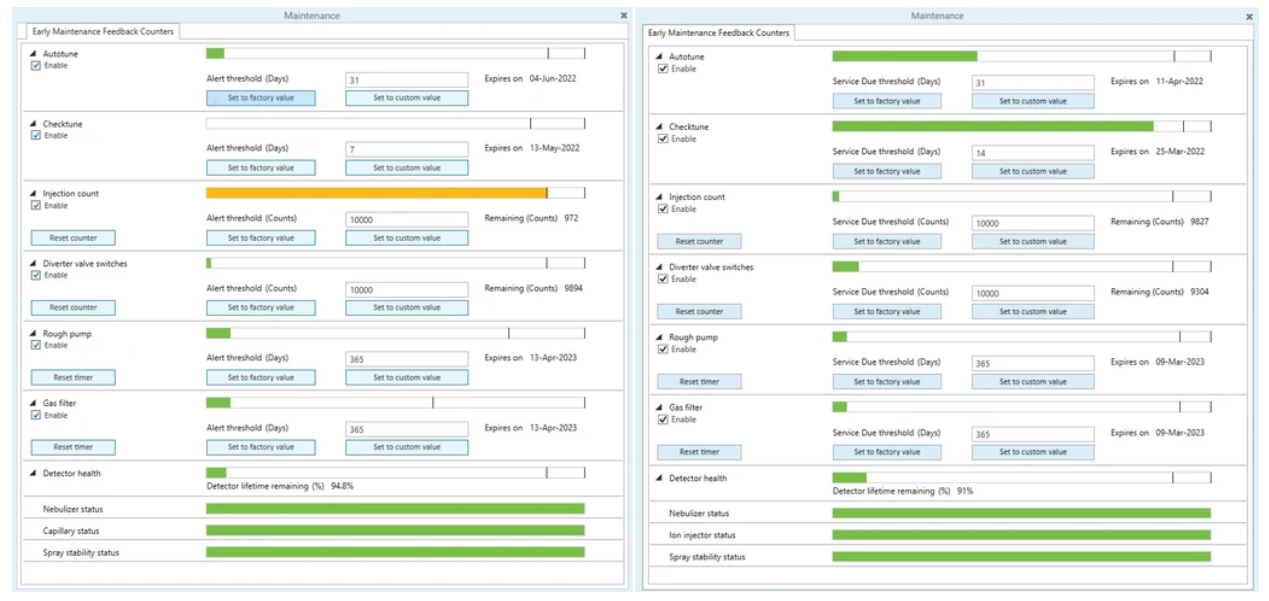The width and height of the screenshot is (1269, 601).
Task: Reset Diverter valve switches counter, right window
Action: click(699, 311)
